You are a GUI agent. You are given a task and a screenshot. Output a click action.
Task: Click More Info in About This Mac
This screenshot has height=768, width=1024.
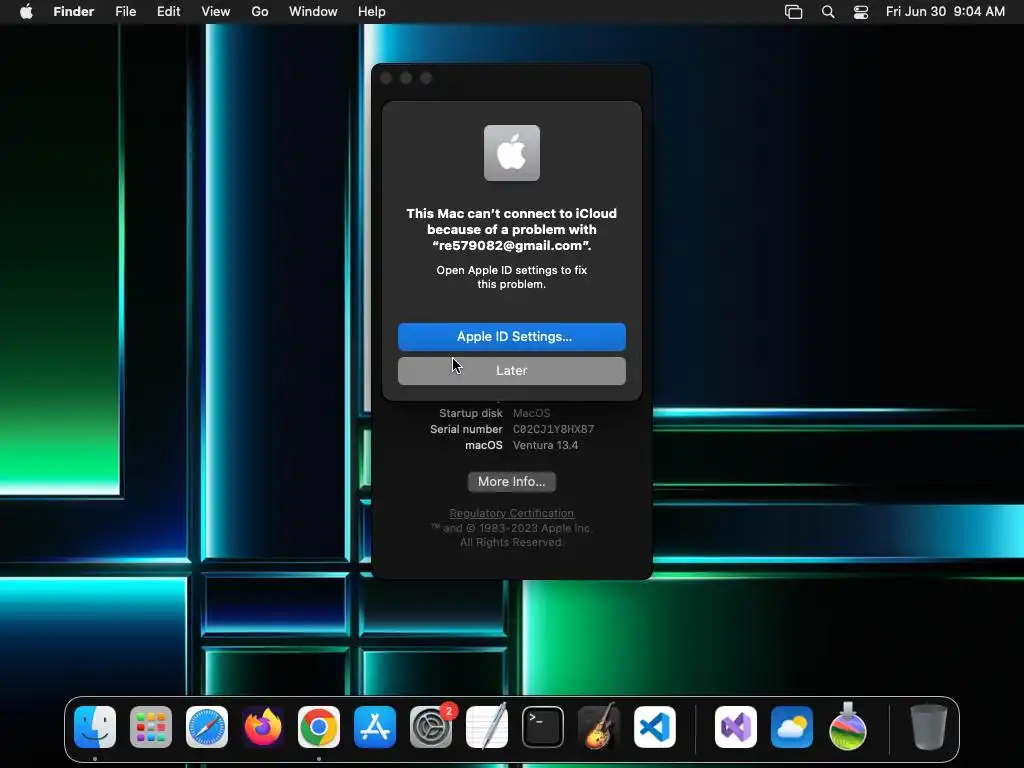coord(512,481)
